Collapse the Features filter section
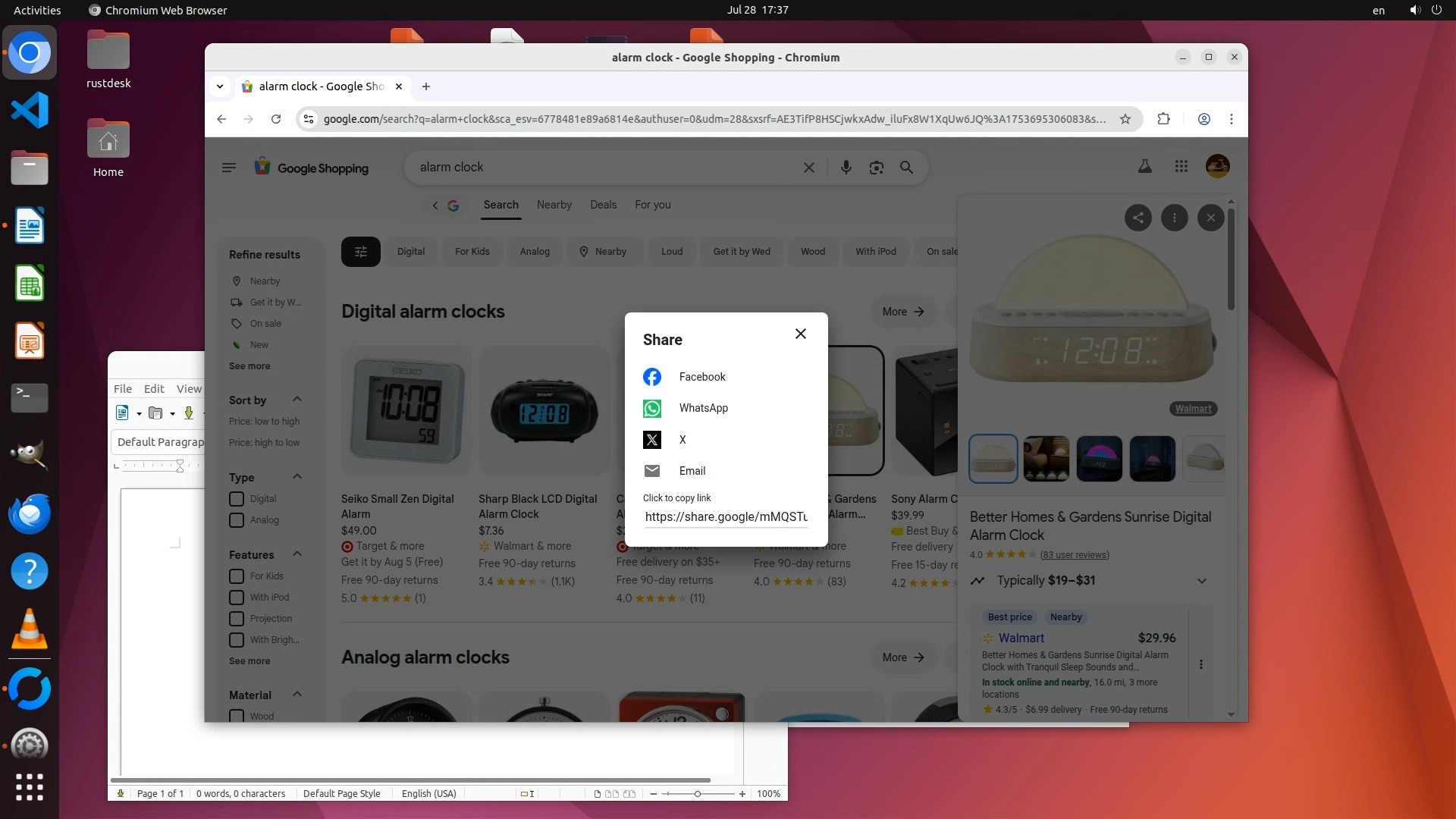This screenshot has width=1456, height=819. (297, 554)
